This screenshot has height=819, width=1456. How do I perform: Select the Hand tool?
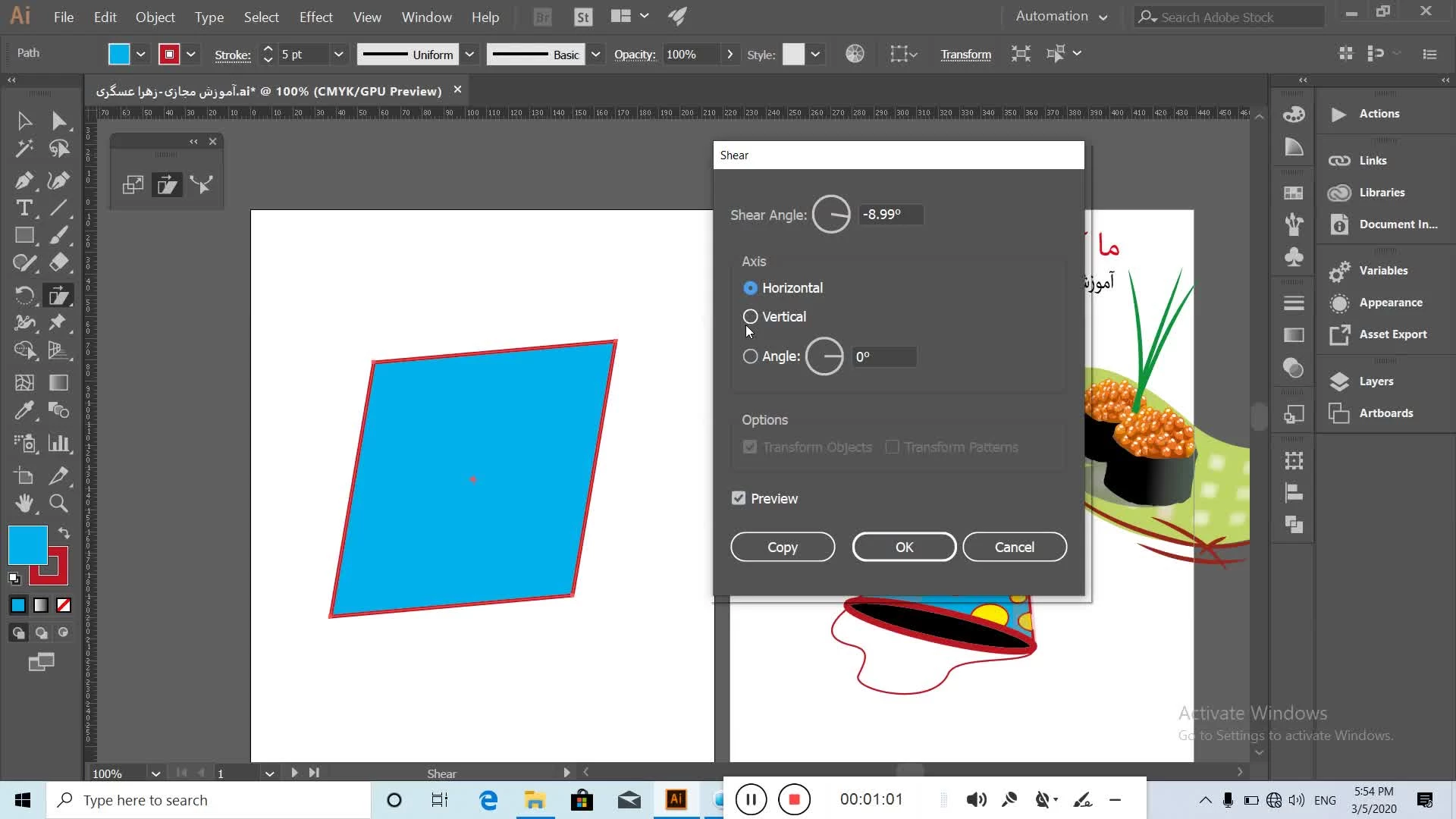24,503
